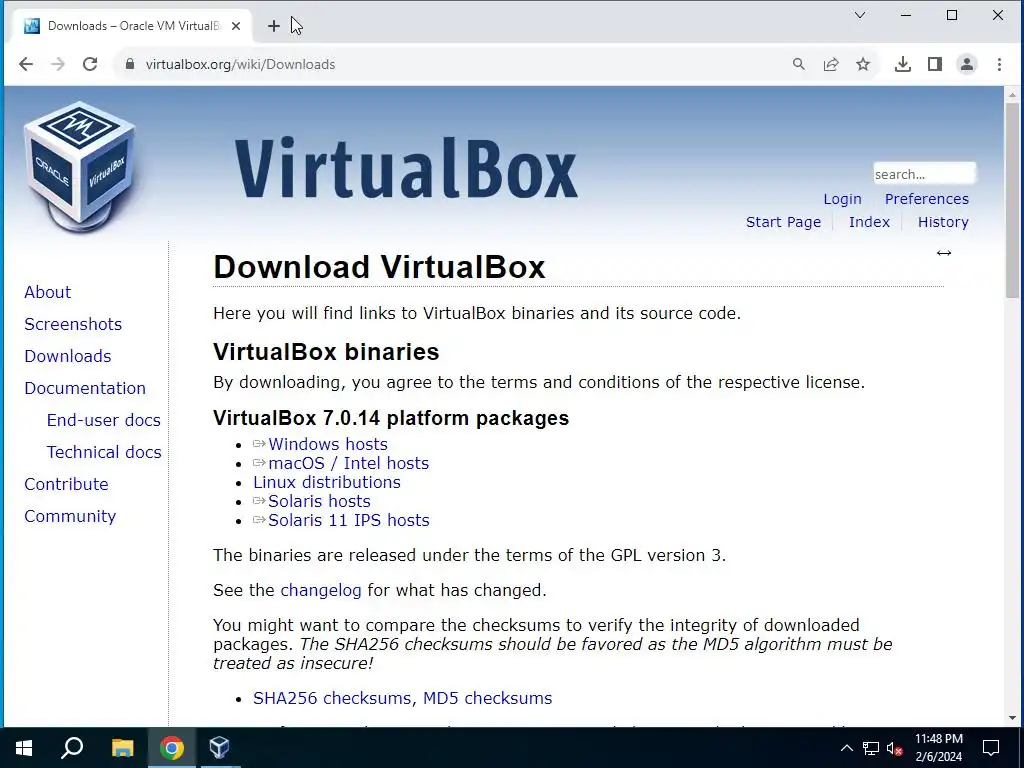Click the site search box
This screenshot has width=1024, height=768.
924,174
